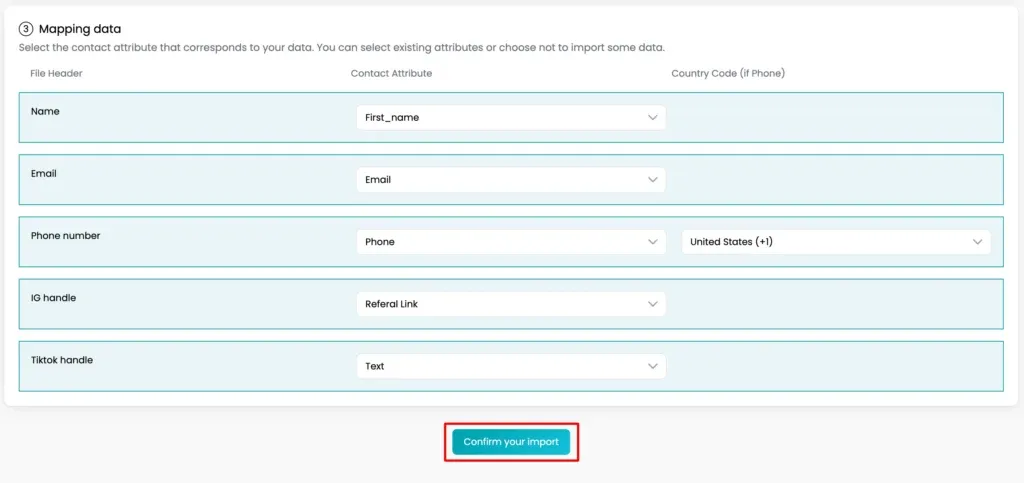This screenshot has width=1024, height=483.
Task: Open the Email contact attribute dropdown
Action: [511, 179]
